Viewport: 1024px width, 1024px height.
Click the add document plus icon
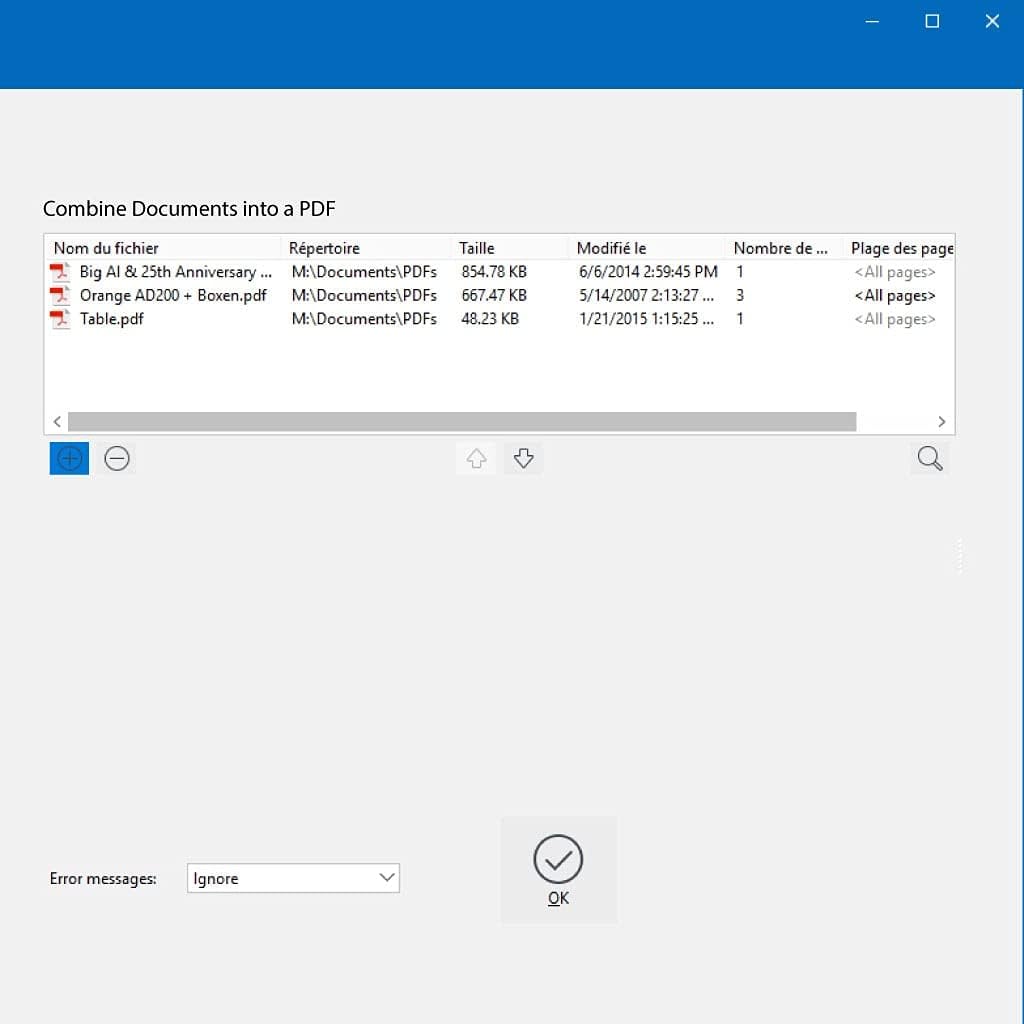(68, 458)
